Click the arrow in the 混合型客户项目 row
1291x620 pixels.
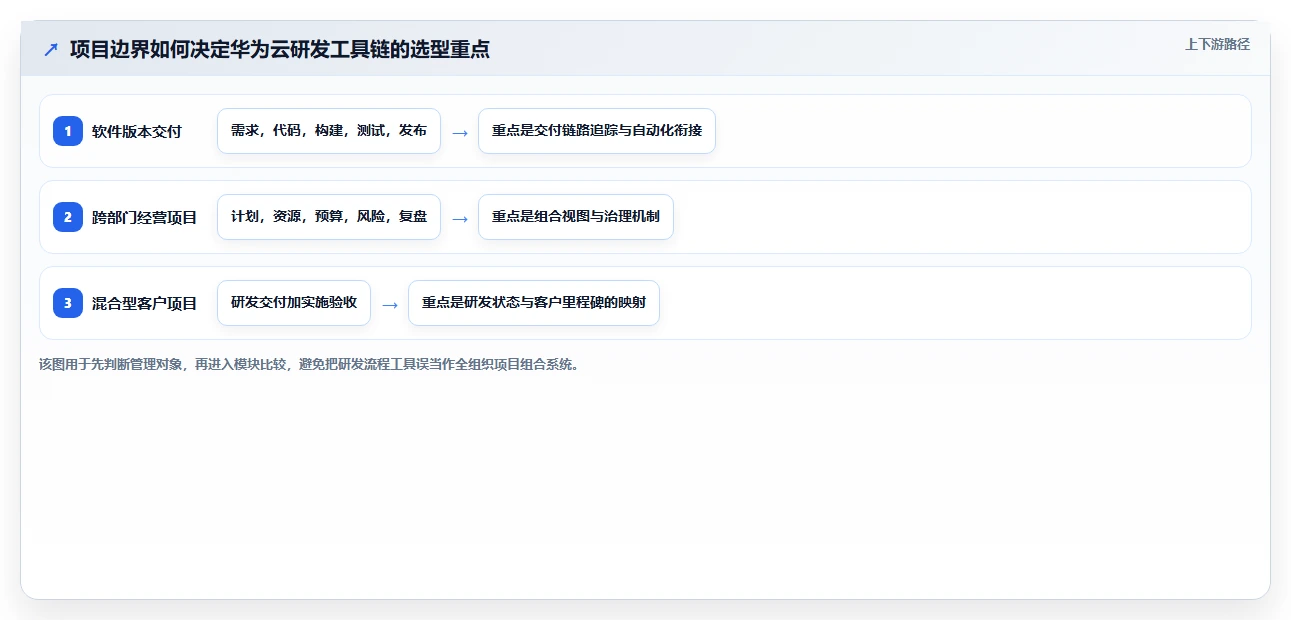click(x=390, y=304)
